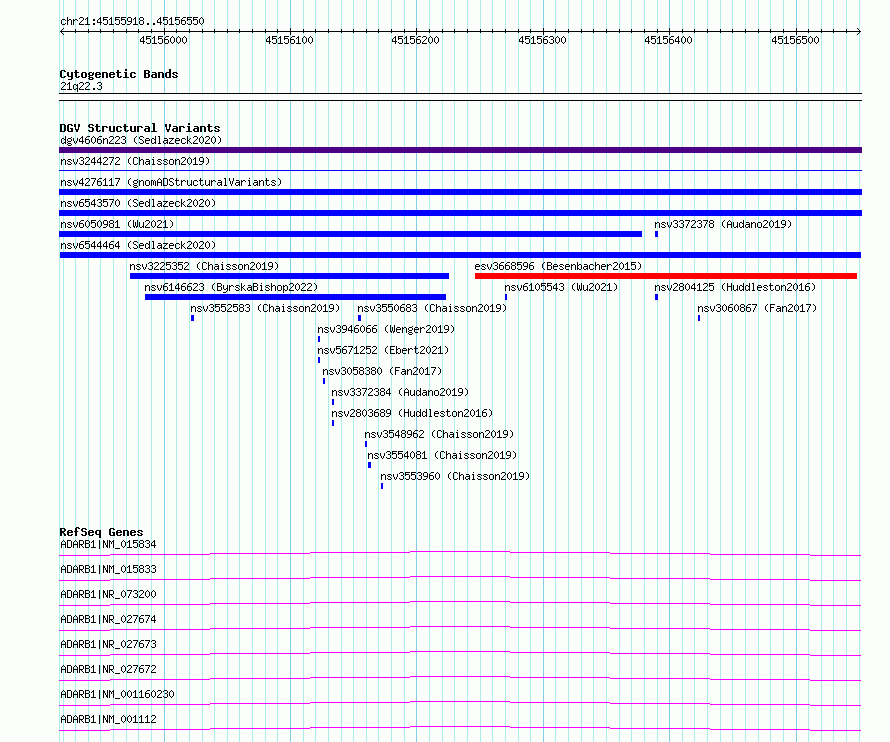Click the red esv3668596 variant bar

pos(666,276)
